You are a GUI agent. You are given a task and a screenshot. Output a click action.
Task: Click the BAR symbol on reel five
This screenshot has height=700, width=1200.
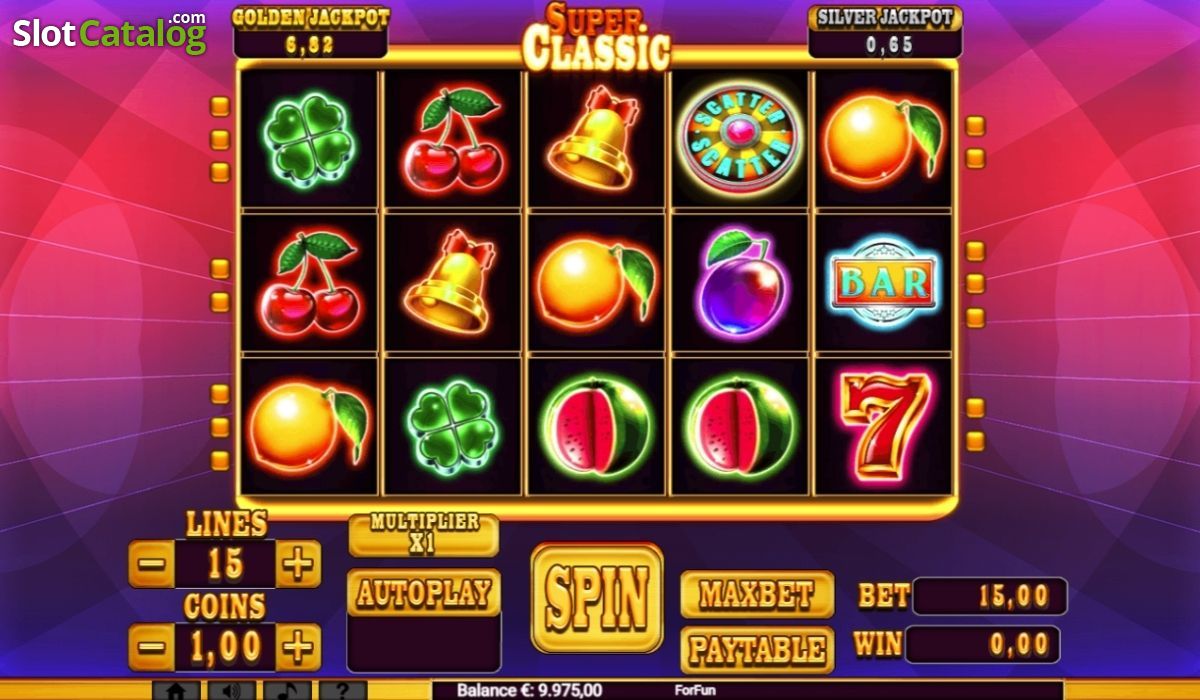(x=884, y=283)
